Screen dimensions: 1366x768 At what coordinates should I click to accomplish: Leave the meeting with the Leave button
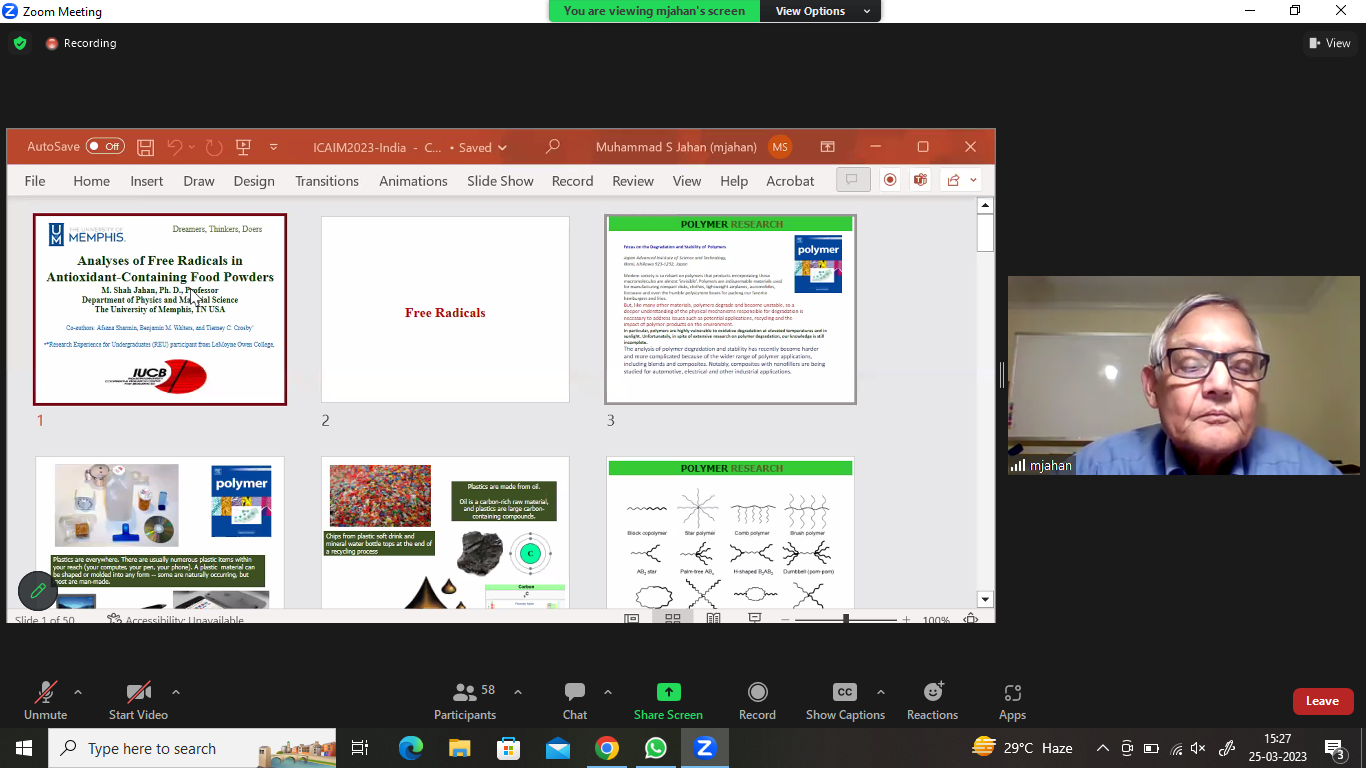[x=1322, y=701]
